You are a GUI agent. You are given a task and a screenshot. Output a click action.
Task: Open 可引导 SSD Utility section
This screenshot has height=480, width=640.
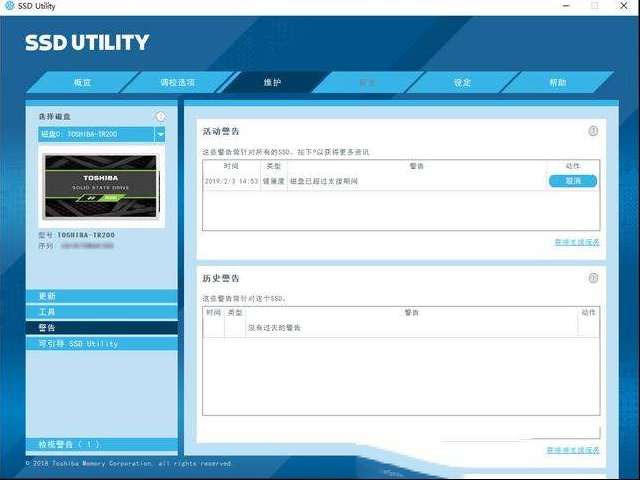(x=102, y=344)
